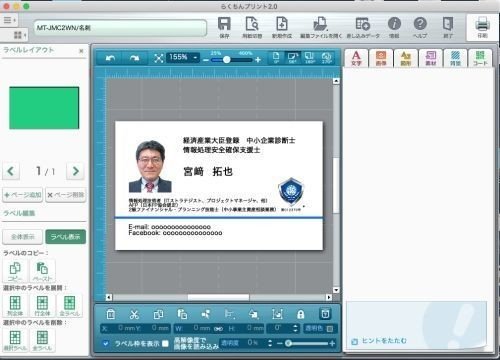Collapse hints via ヒントをたたむ
Viewport: 500px width, 360px height.
tap(379, 341)
